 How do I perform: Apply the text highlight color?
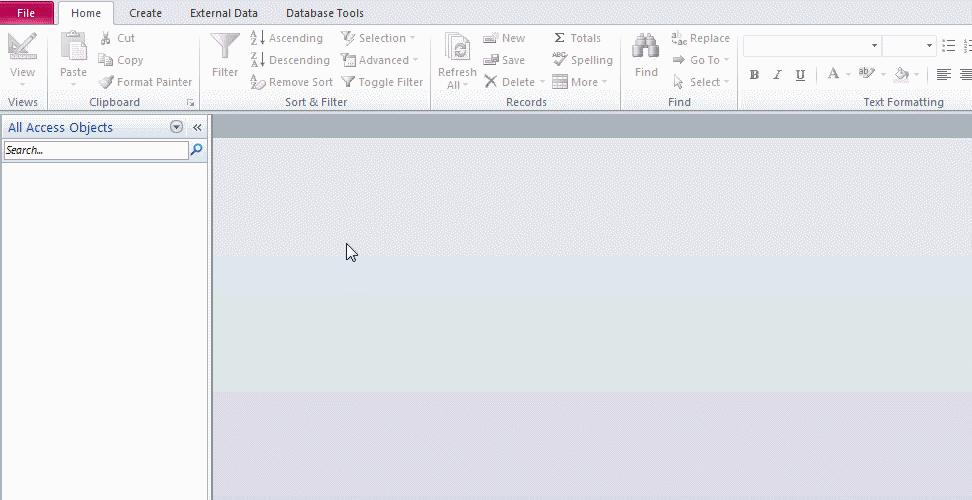(867, 74)
